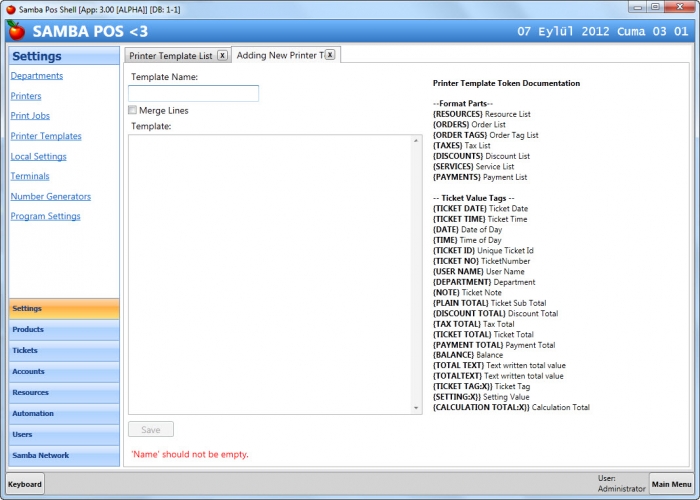Focus the Template Name input field
Image resolution: width=700 pixels, height=500 pixels.
click(x=193, y=93)
